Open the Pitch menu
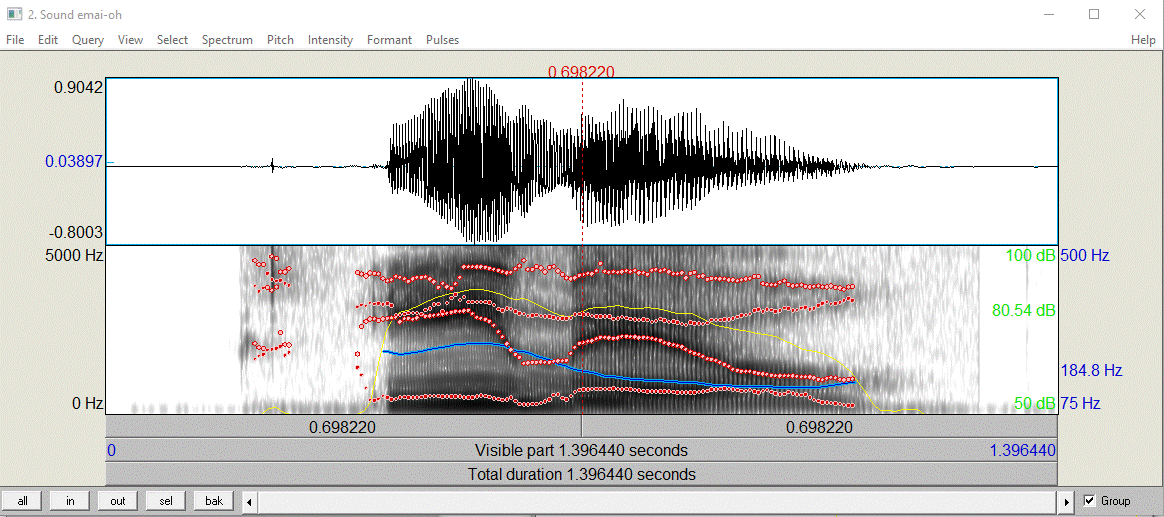1164x517 pixels. (281, 40)
